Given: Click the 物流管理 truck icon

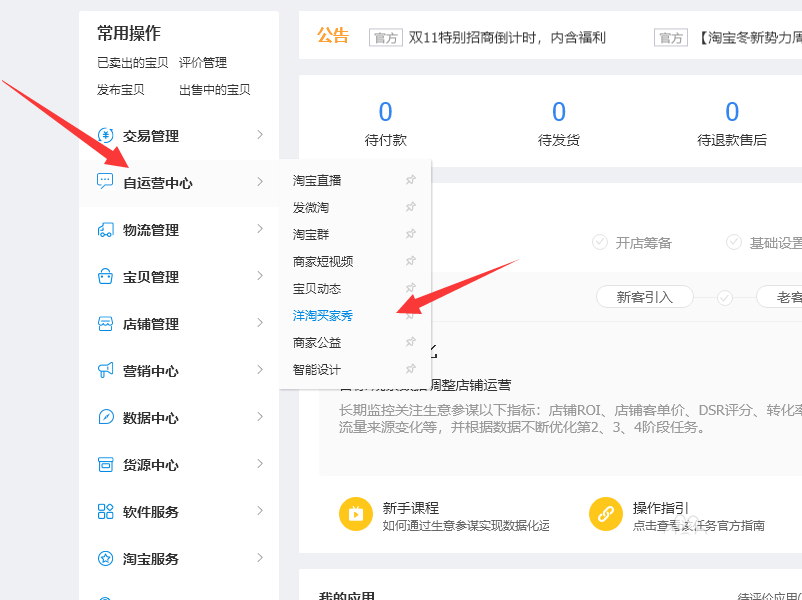Looking at the screenshot, I should coord(105,230).
